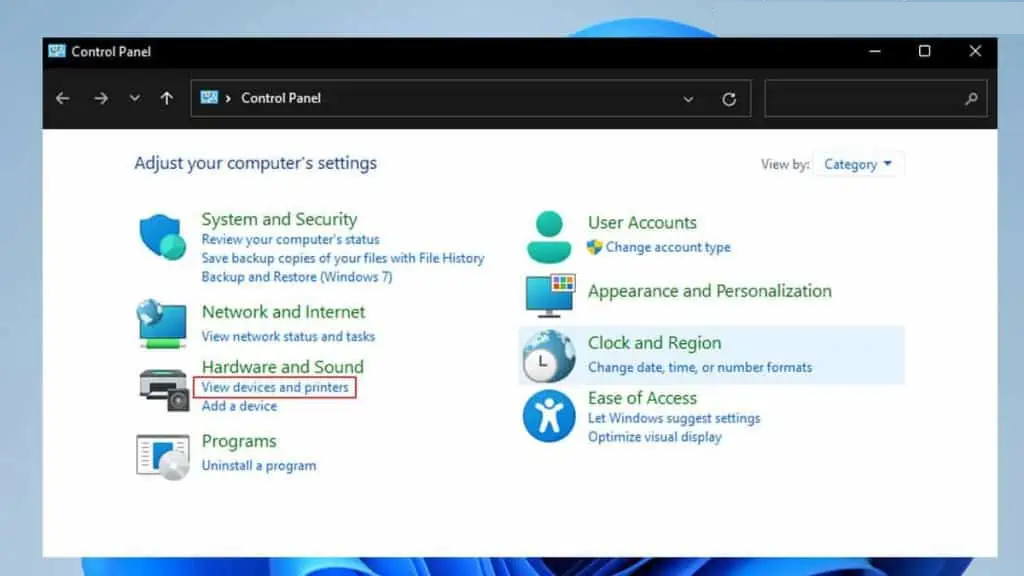1024x576 pixels.
Task: Click the Control Panel breadcrumb in address bar
Action: tap(281, 98)
